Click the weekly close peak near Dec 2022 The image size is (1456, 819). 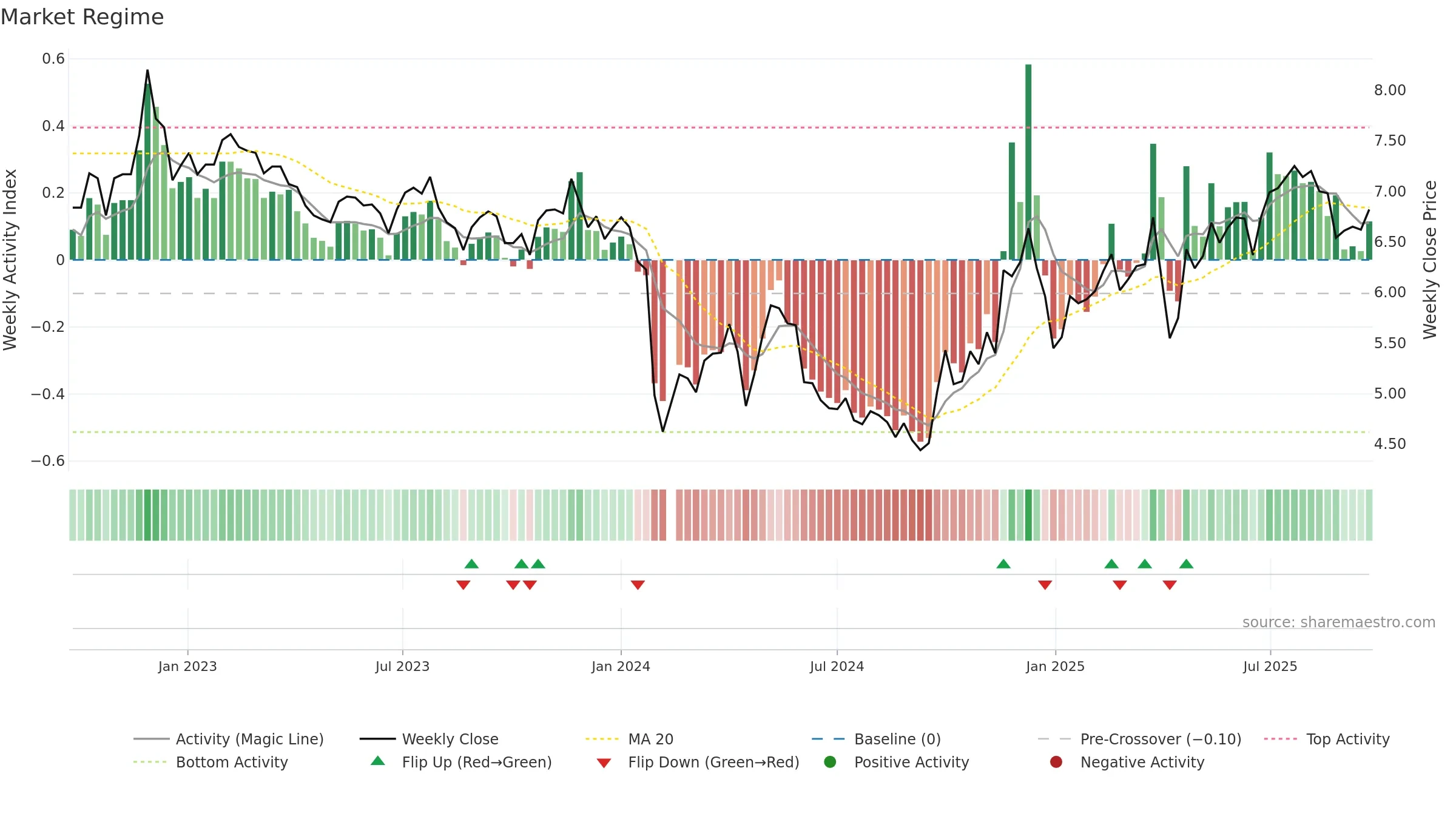click(x=147, y=71)
